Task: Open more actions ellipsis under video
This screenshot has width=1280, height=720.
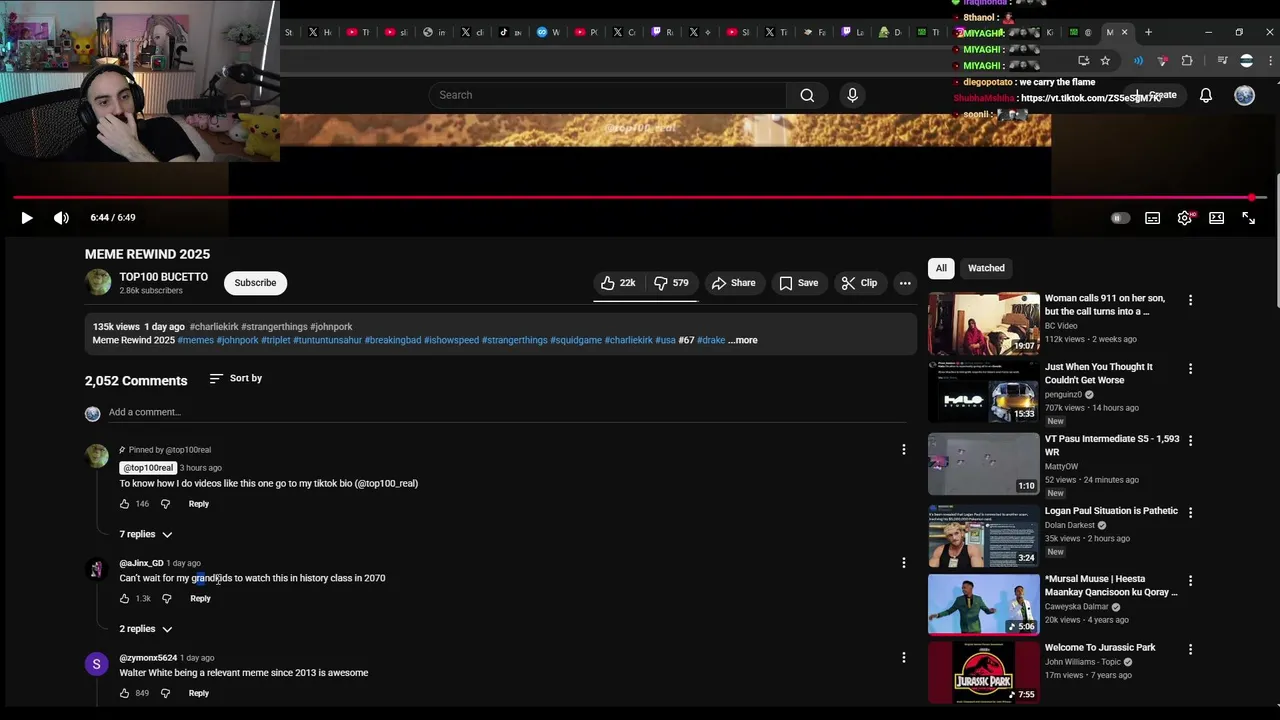Action: click(x=905, y=283)
